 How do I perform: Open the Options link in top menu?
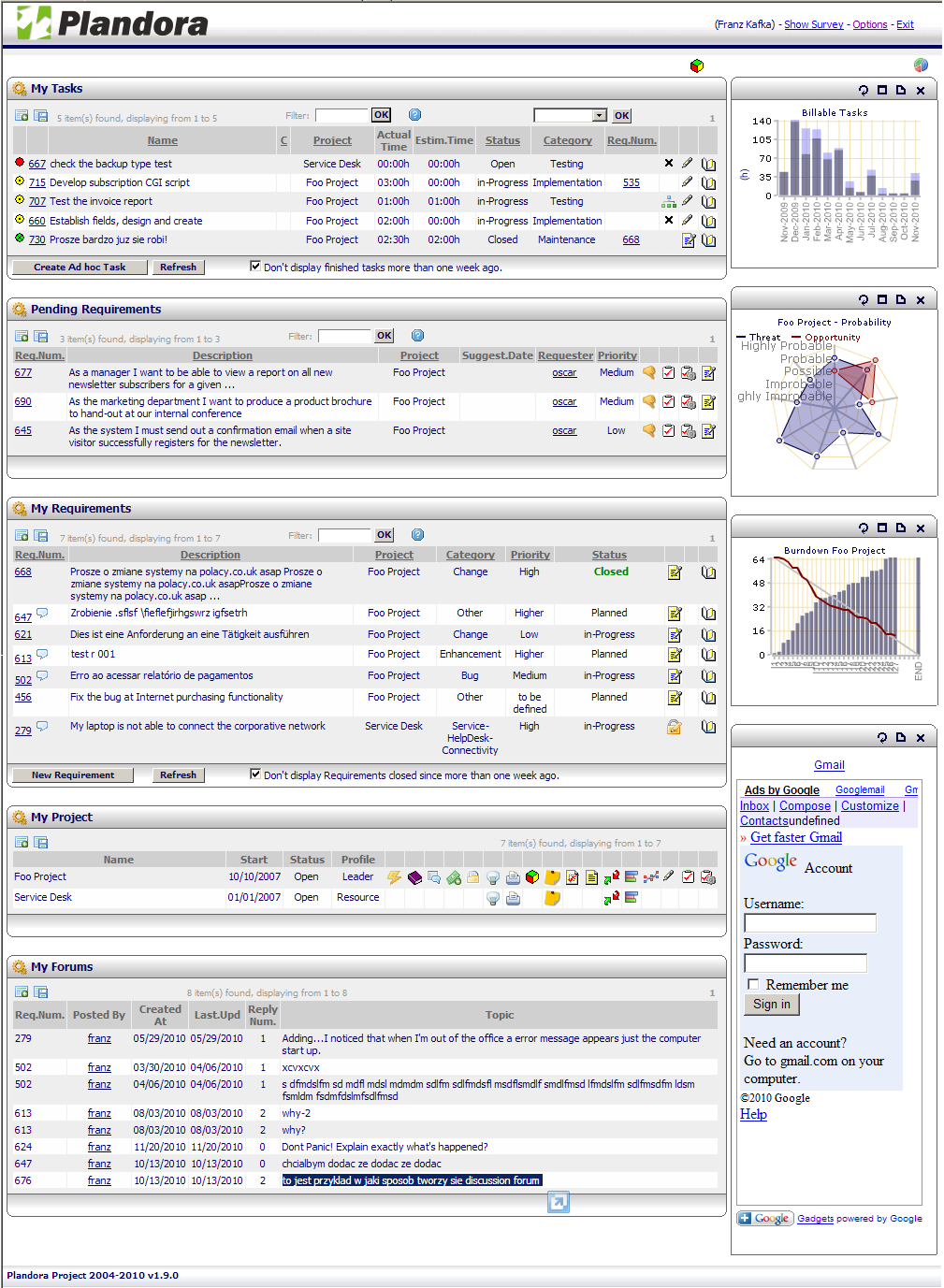click(x=869, y=24)
